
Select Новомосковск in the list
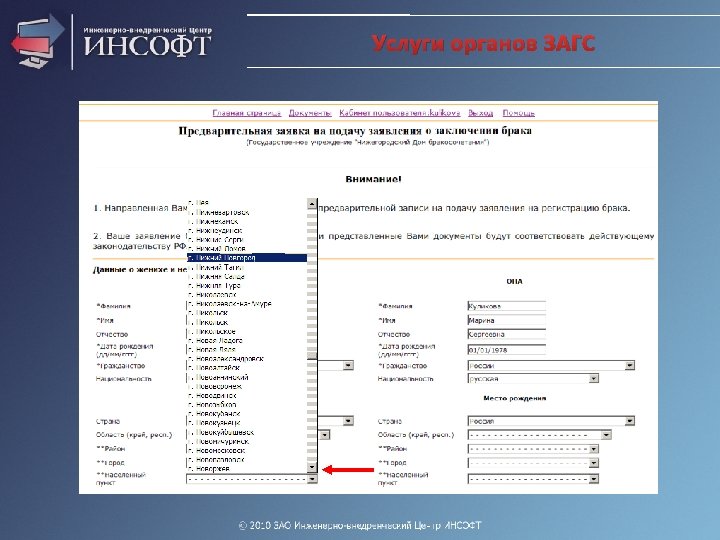click(x=247, y=450)
